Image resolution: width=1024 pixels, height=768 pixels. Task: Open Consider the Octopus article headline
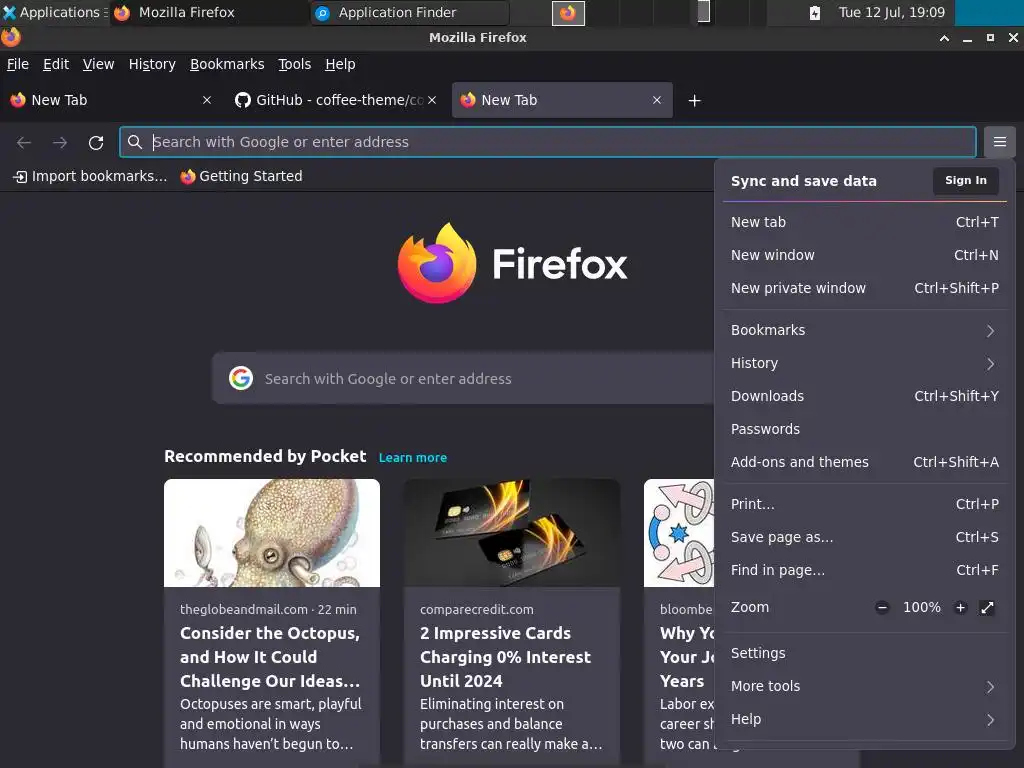tap(270, 657)
